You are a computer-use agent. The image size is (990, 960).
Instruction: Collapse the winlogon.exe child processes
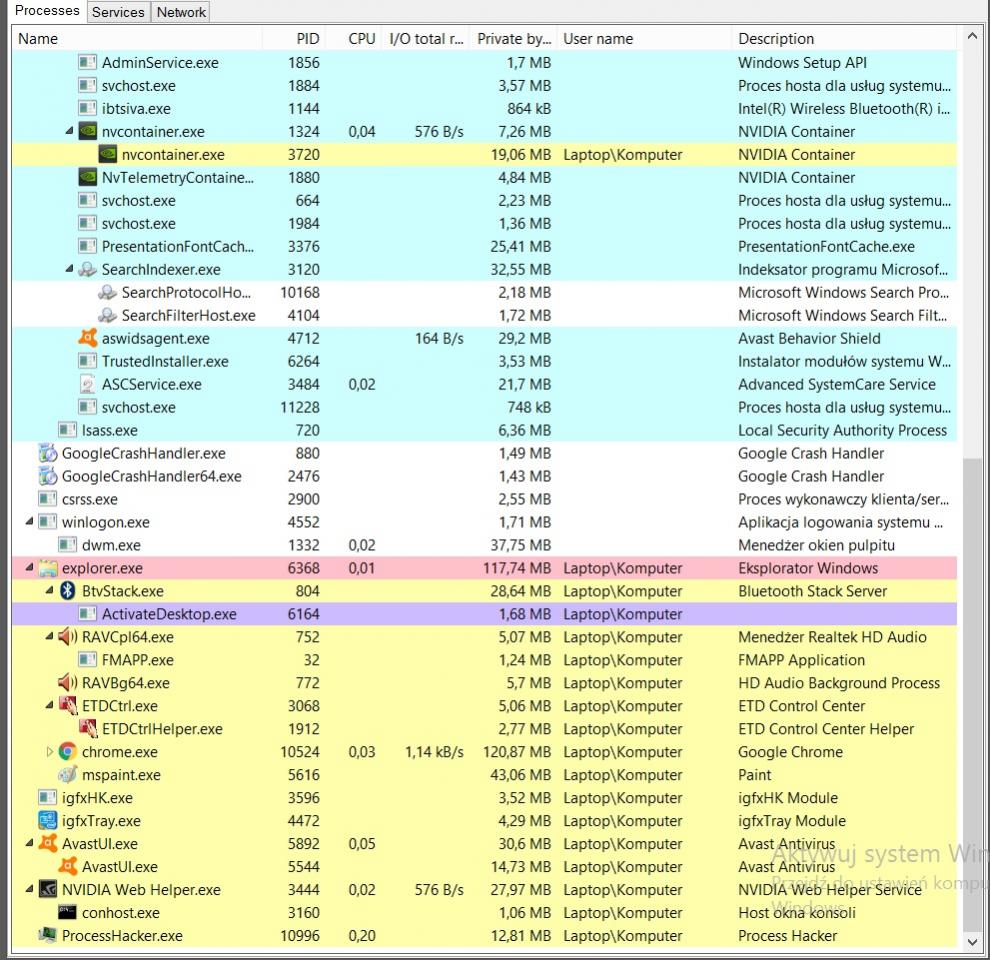(x=29, y=522)
